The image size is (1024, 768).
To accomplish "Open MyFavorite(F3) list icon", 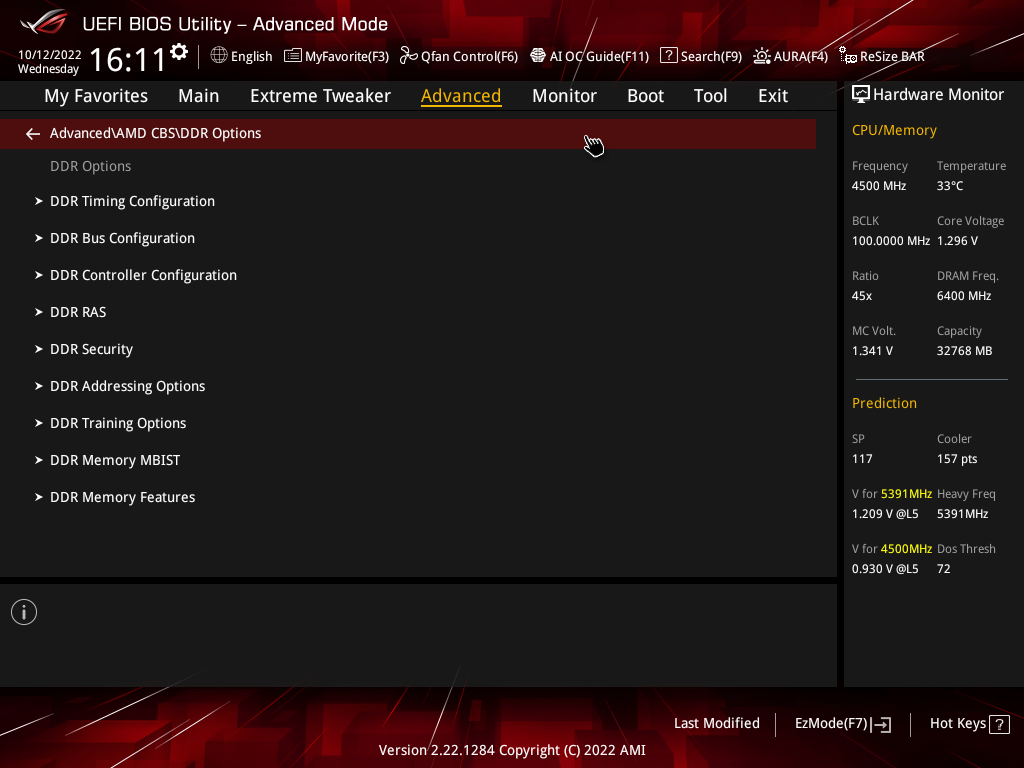I will pyautogui.click(x=293, y=56).
